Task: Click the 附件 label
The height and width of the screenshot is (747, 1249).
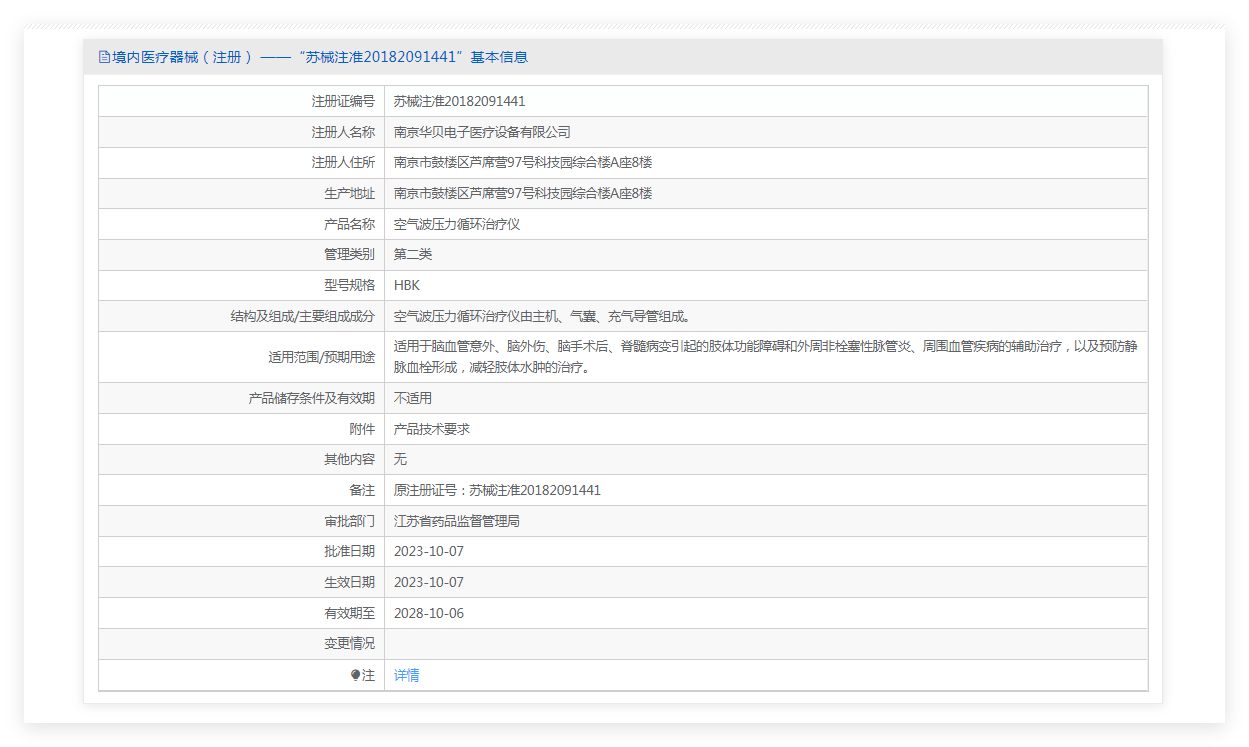Action: tap(363, 429)
